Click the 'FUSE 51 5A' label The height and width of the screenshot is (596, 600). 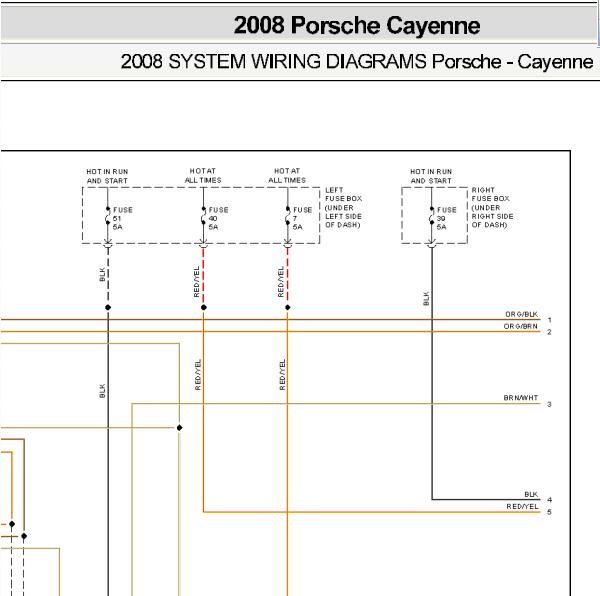tap(122, 218)
